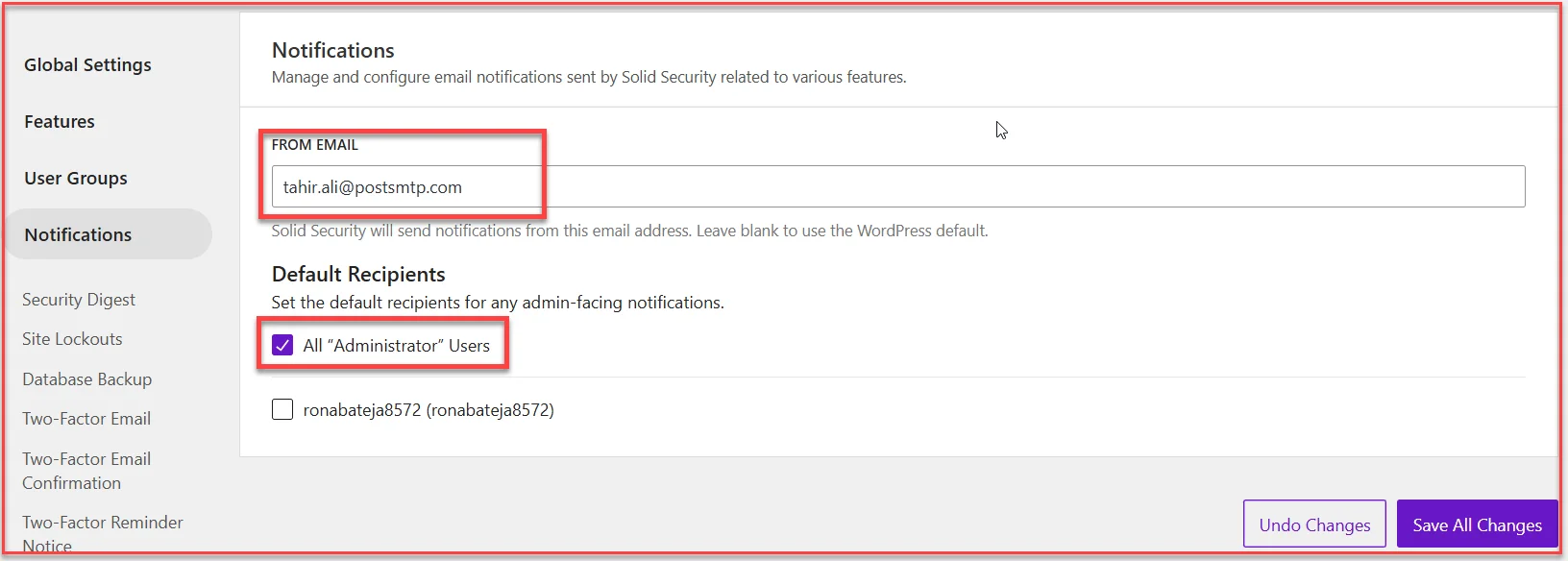Click into the From Email text field

(897, 187)
